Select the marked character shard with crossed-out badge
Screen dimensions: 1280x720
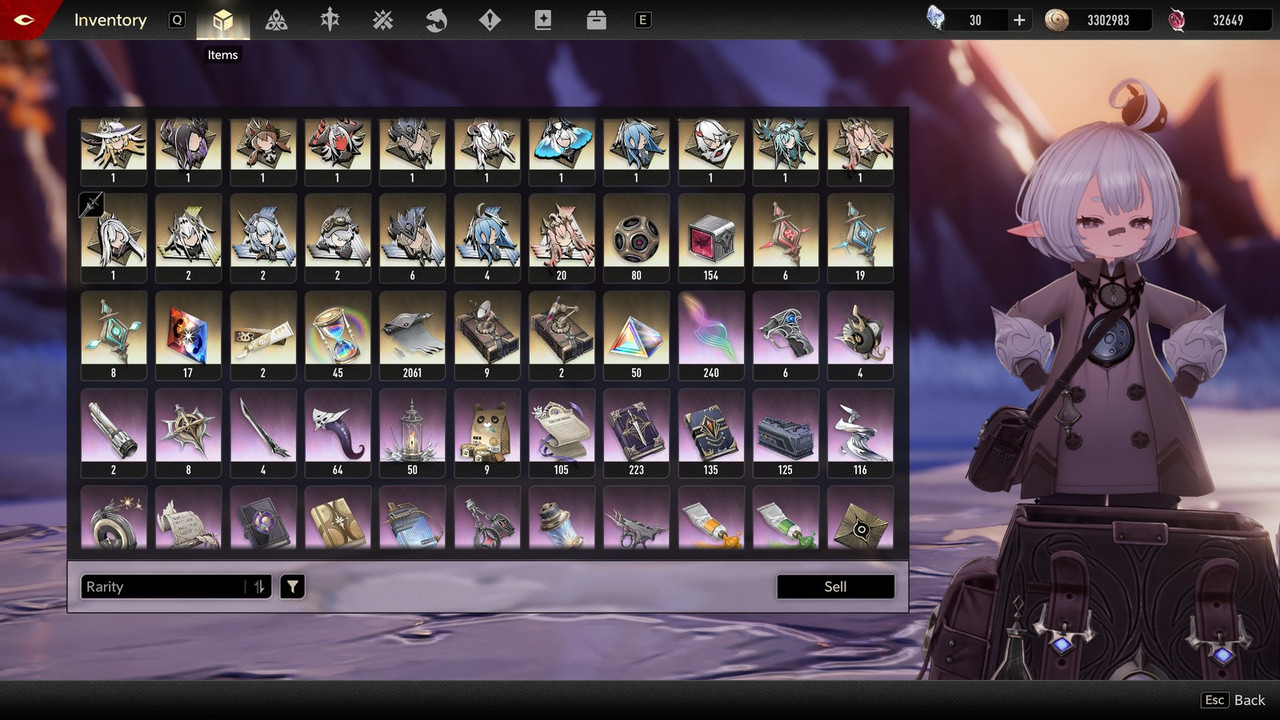(113, 237)
